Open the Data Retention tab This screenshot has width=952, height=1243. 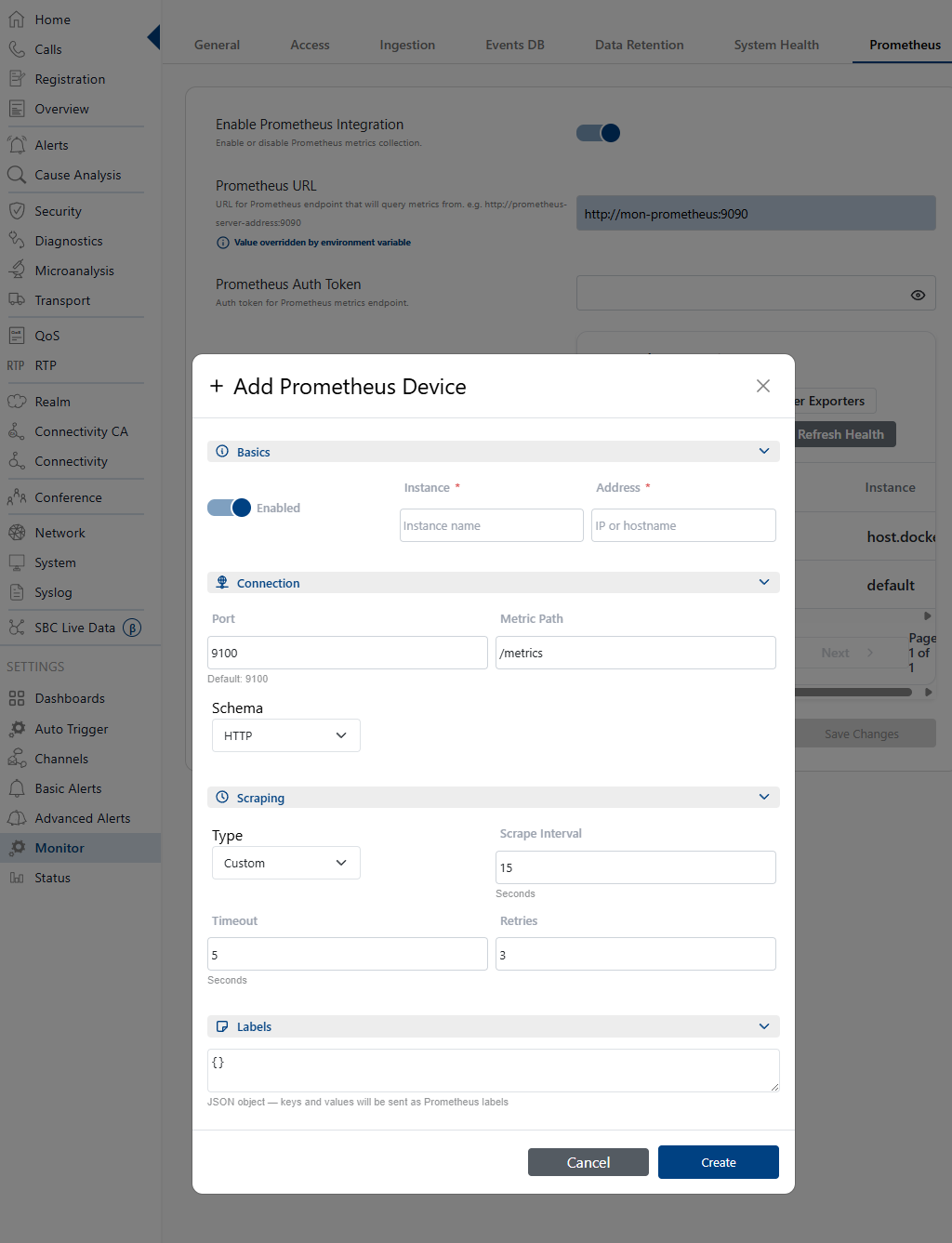[640, 45]
